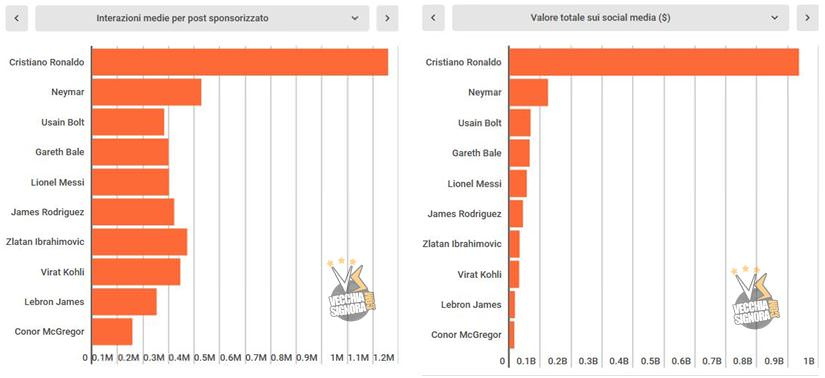Click the Gareth Bale bar in right chart

[520, 153]
